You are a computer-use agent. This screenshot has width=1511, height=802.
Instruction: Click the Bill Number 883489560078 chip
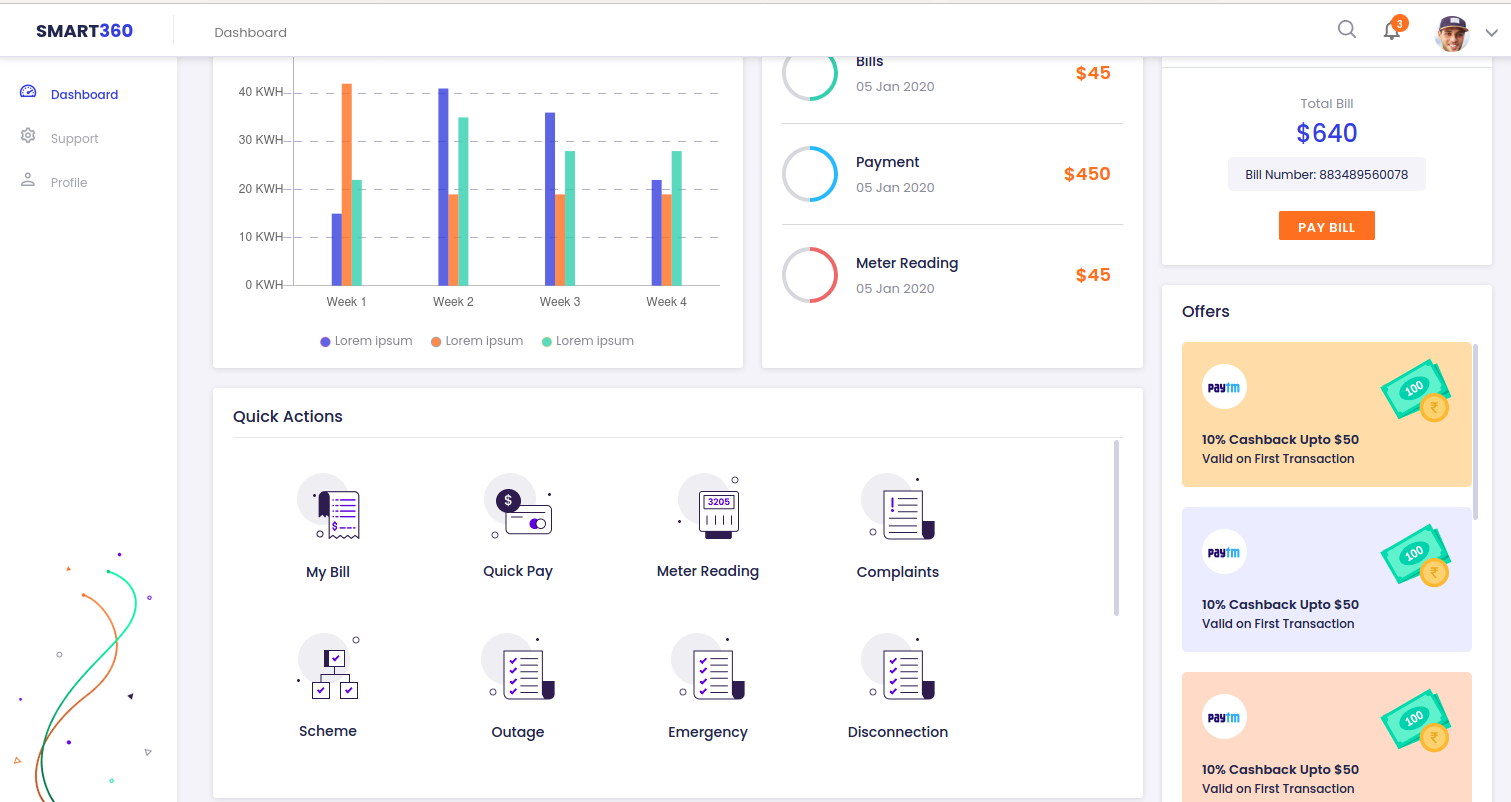pyautogui.click(x=1327, y=174)
